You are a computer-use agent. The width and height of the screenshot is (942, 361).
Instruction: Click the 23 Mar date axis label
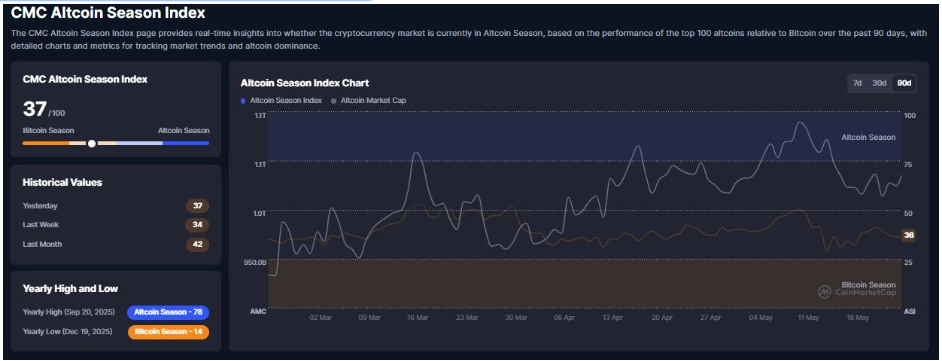pos(467,317)
